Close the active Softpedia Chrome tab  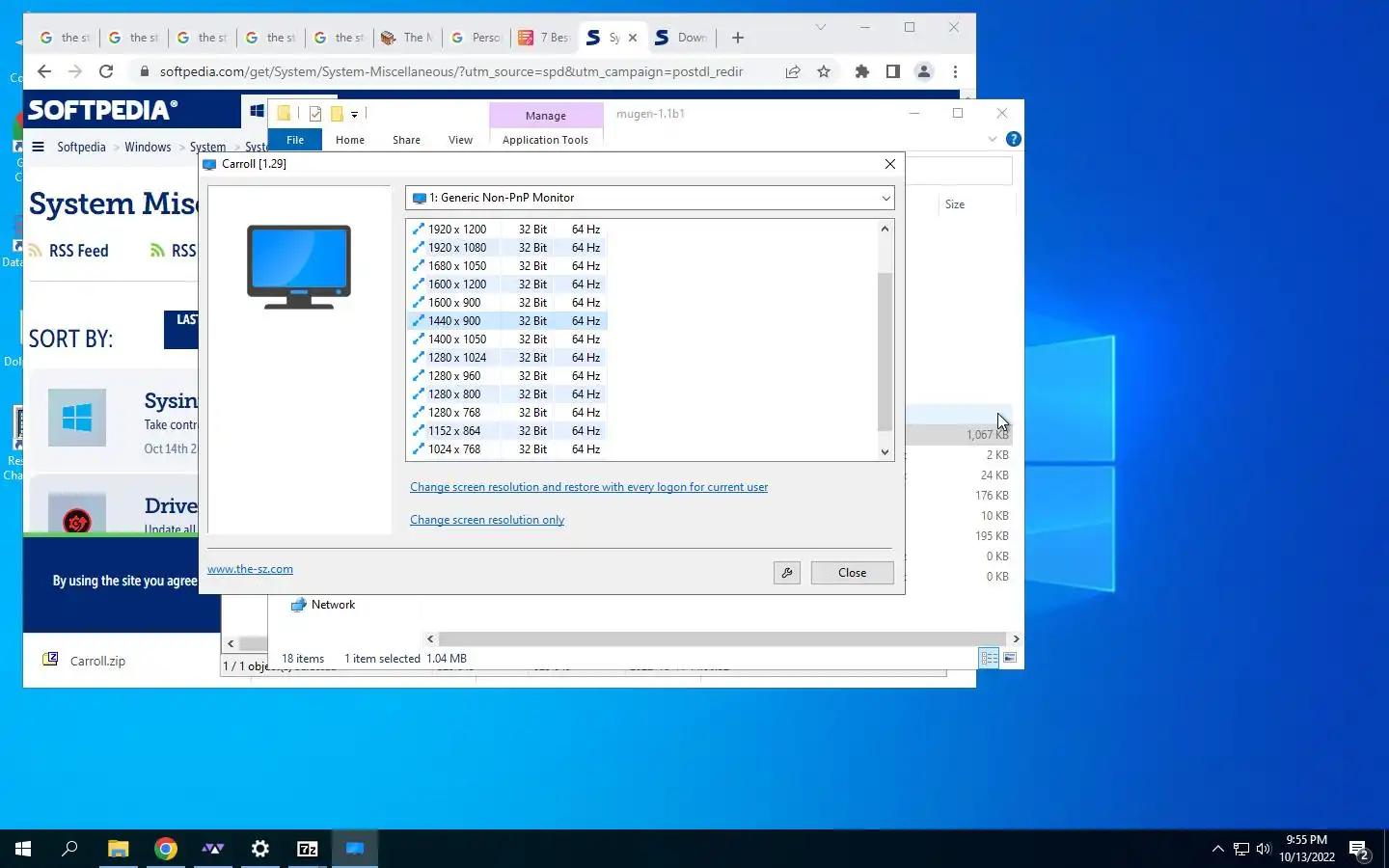click(633, 38)
